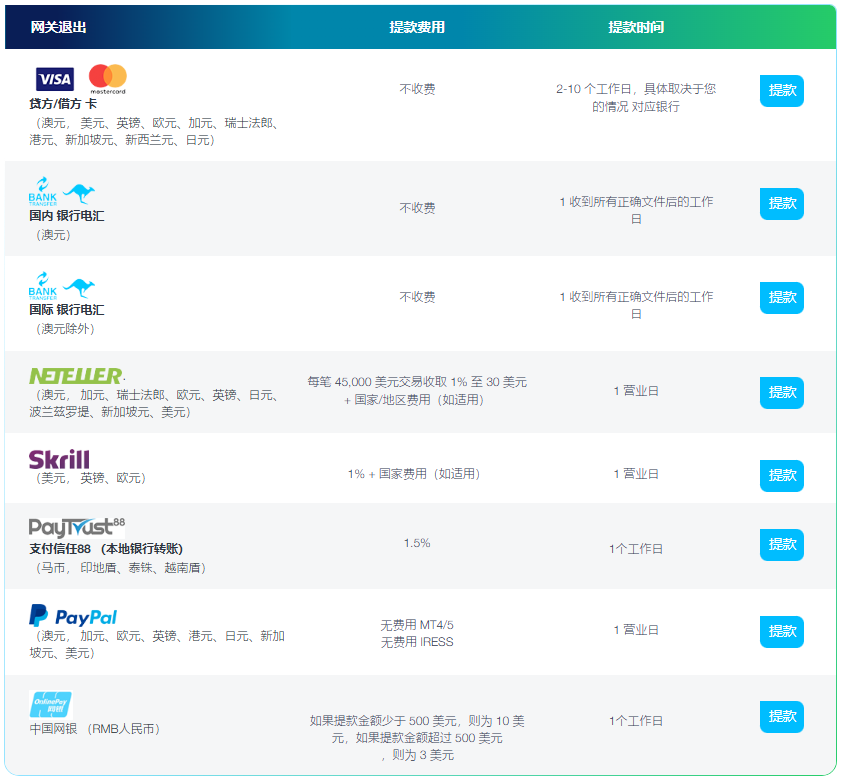Click 提款 button for 国际 银行电汇
This screenshot has height=781, width=841.
pyautogui.click(x=781, y=298)
